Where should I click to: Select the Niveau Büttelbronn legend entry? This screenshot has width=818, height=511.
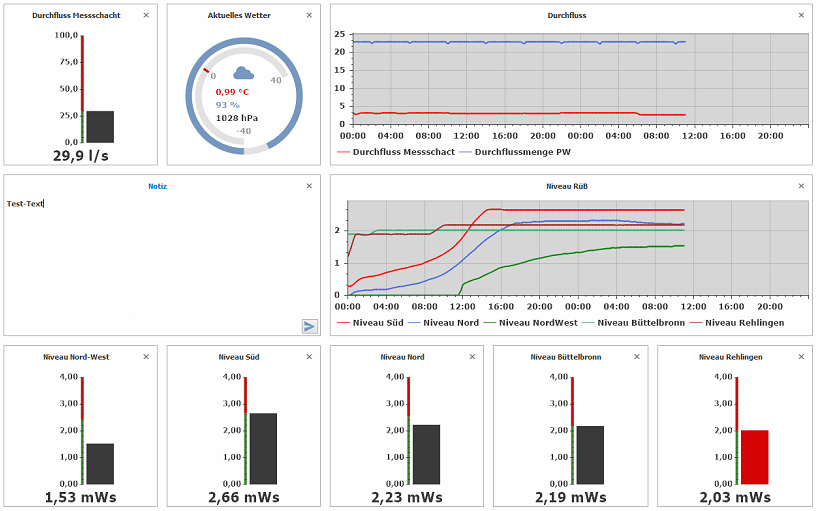(639, 323)
